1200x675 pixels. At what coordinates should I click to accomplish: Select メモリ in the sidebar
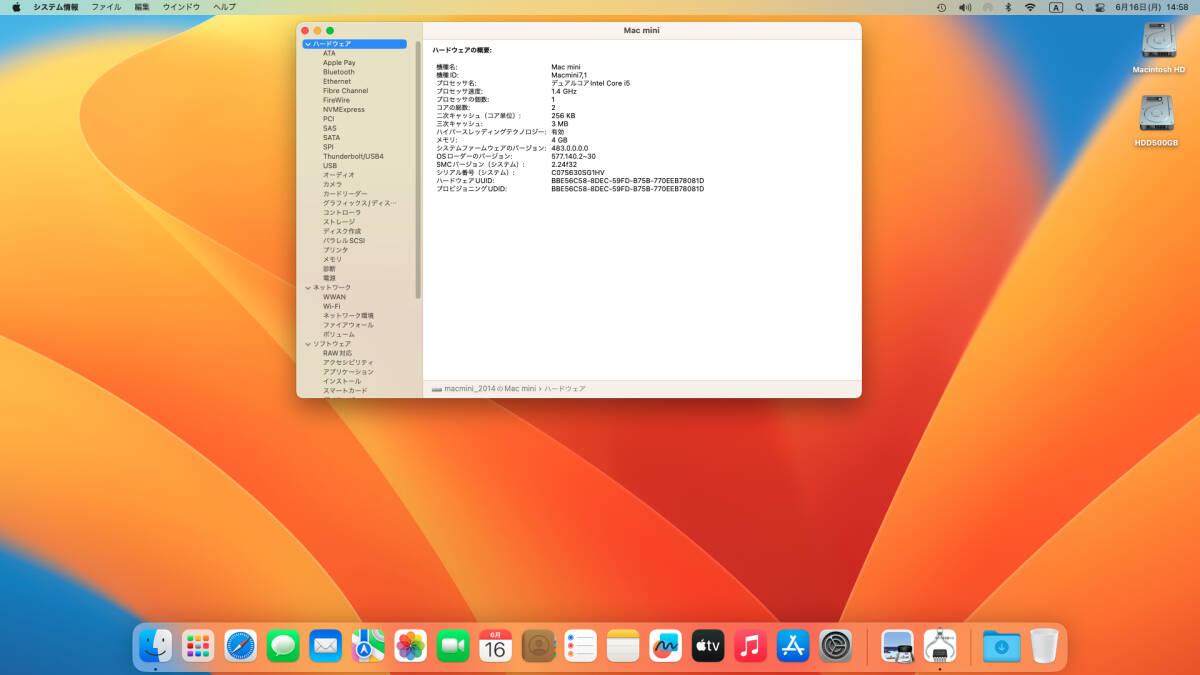(x=332, y=259)
